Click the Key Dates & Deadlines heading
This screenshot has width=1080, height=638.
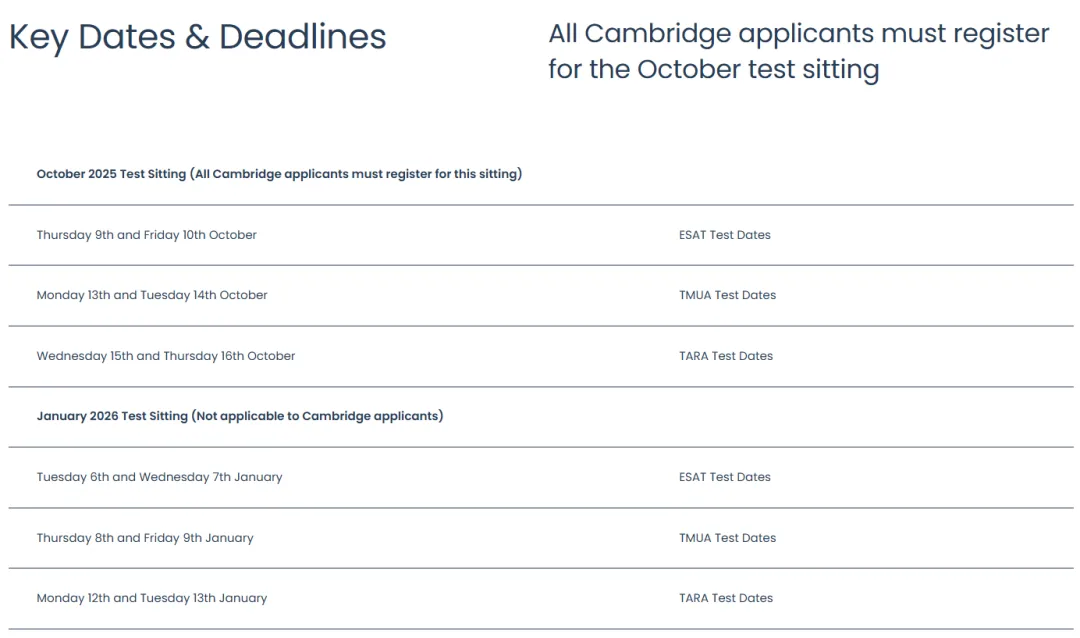pyautogui.click(x=198, y=37)
